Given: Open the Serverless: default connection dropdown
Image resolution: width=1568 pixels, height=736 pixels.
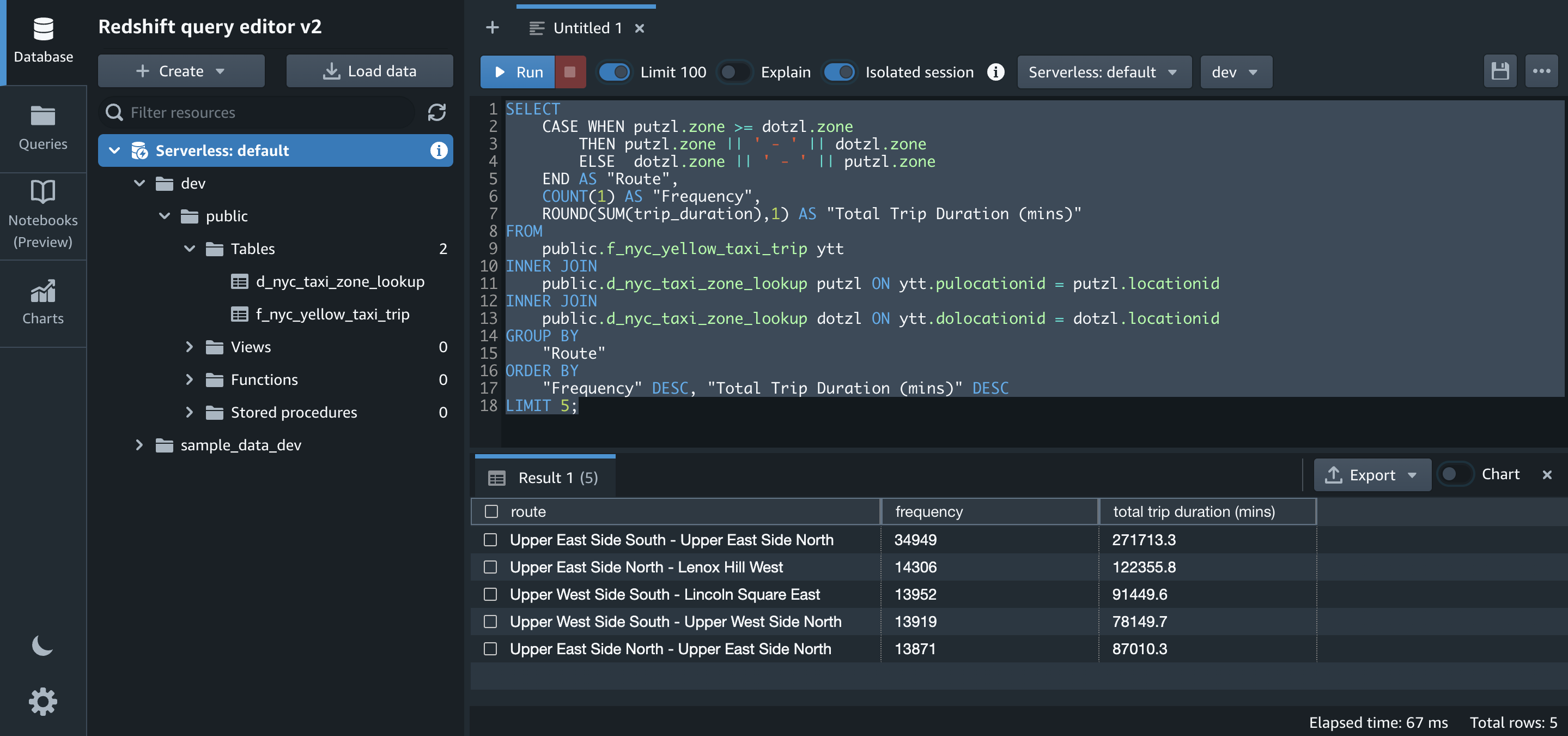Looking at the screenshot, I should coord(1104,72).
